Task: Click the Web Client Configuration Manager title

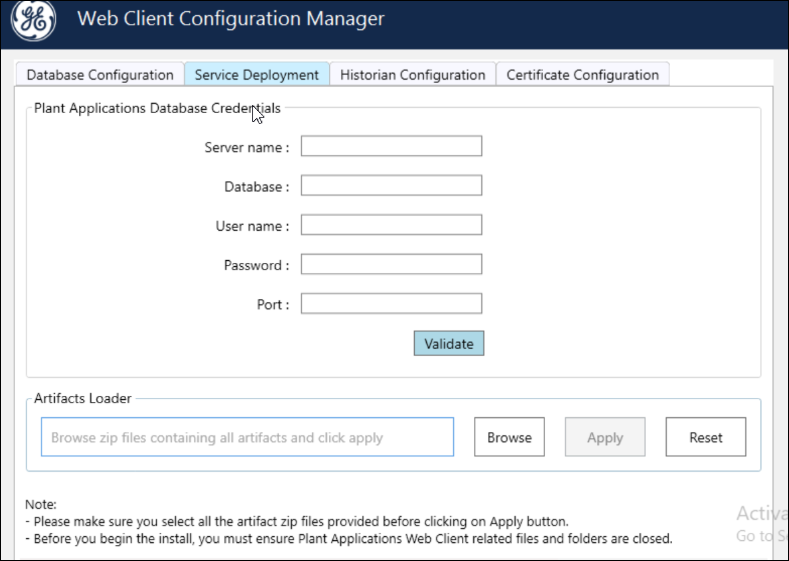Action: tap(231, 19)
